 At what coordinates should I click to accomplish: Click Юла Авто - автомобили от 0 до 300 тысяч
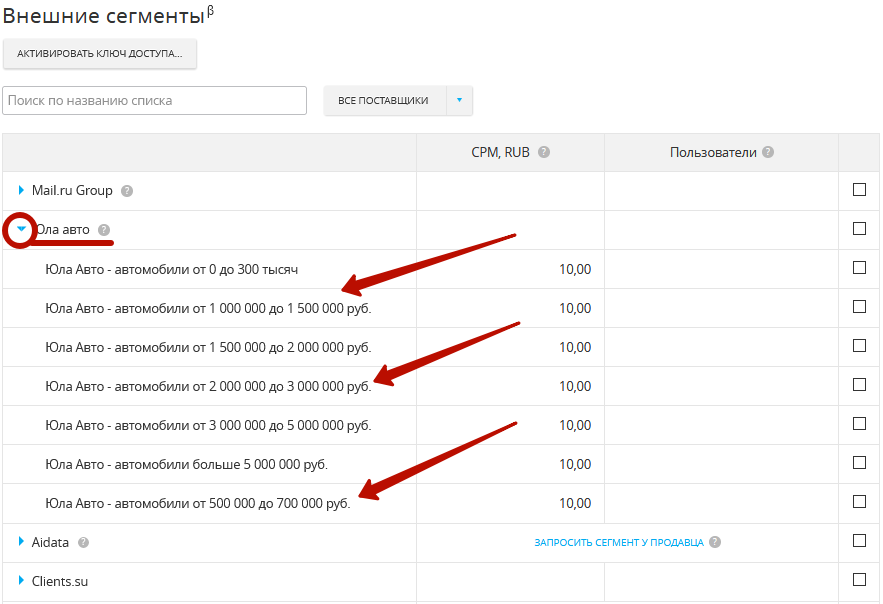click(172, 270)
